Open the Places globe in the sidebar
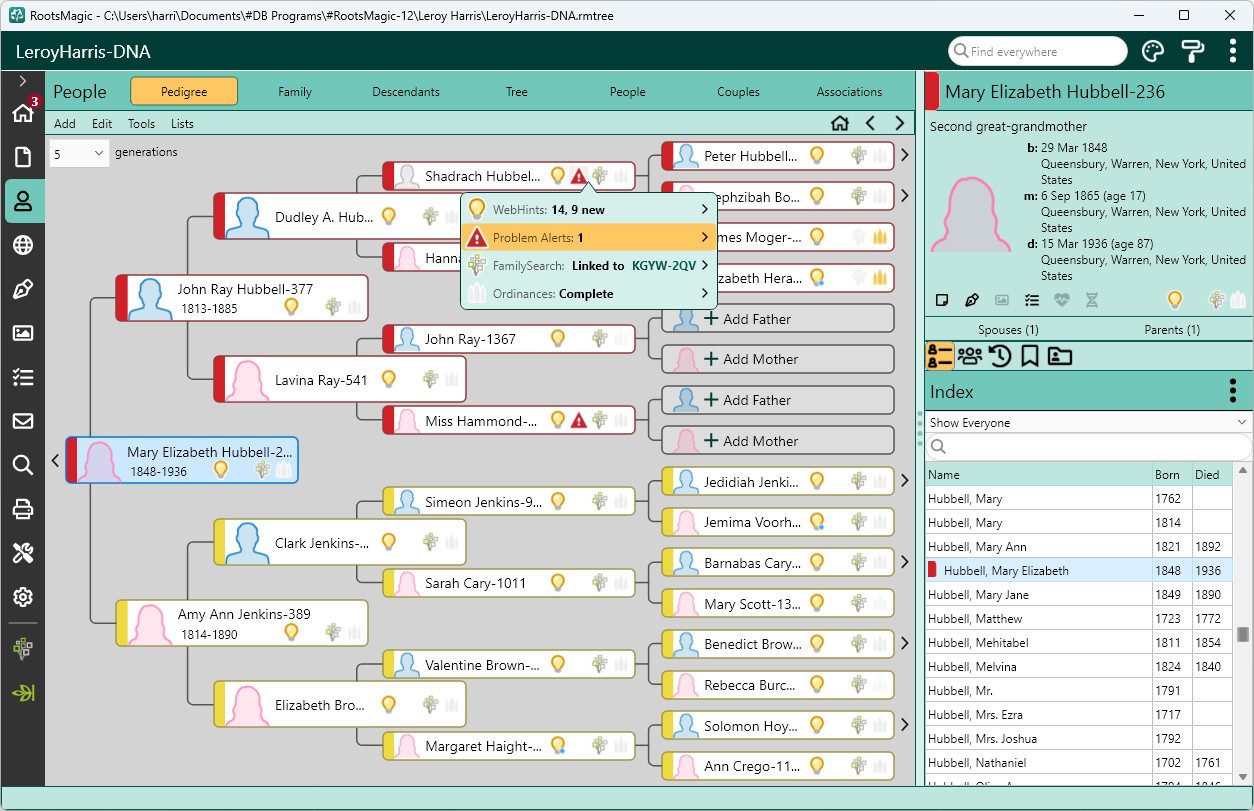The image size is (1254, 811). point(23,245)
